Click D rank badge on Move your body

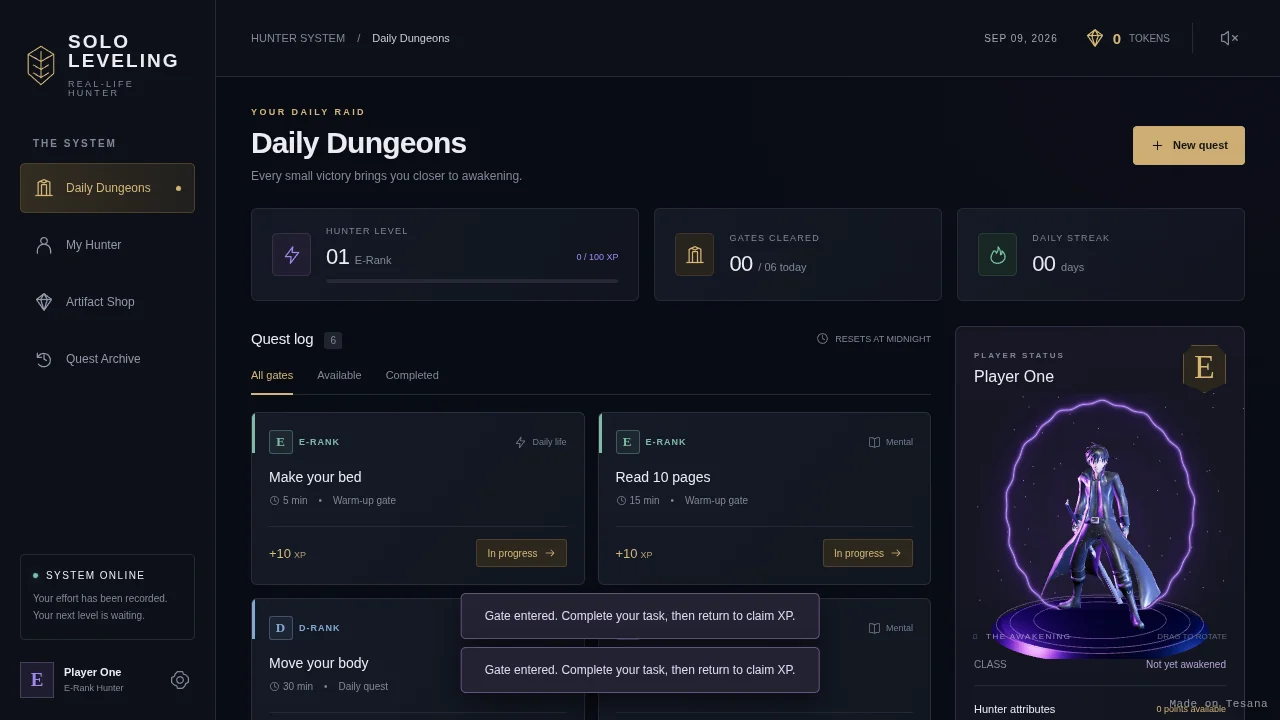[x=281, y=628]
